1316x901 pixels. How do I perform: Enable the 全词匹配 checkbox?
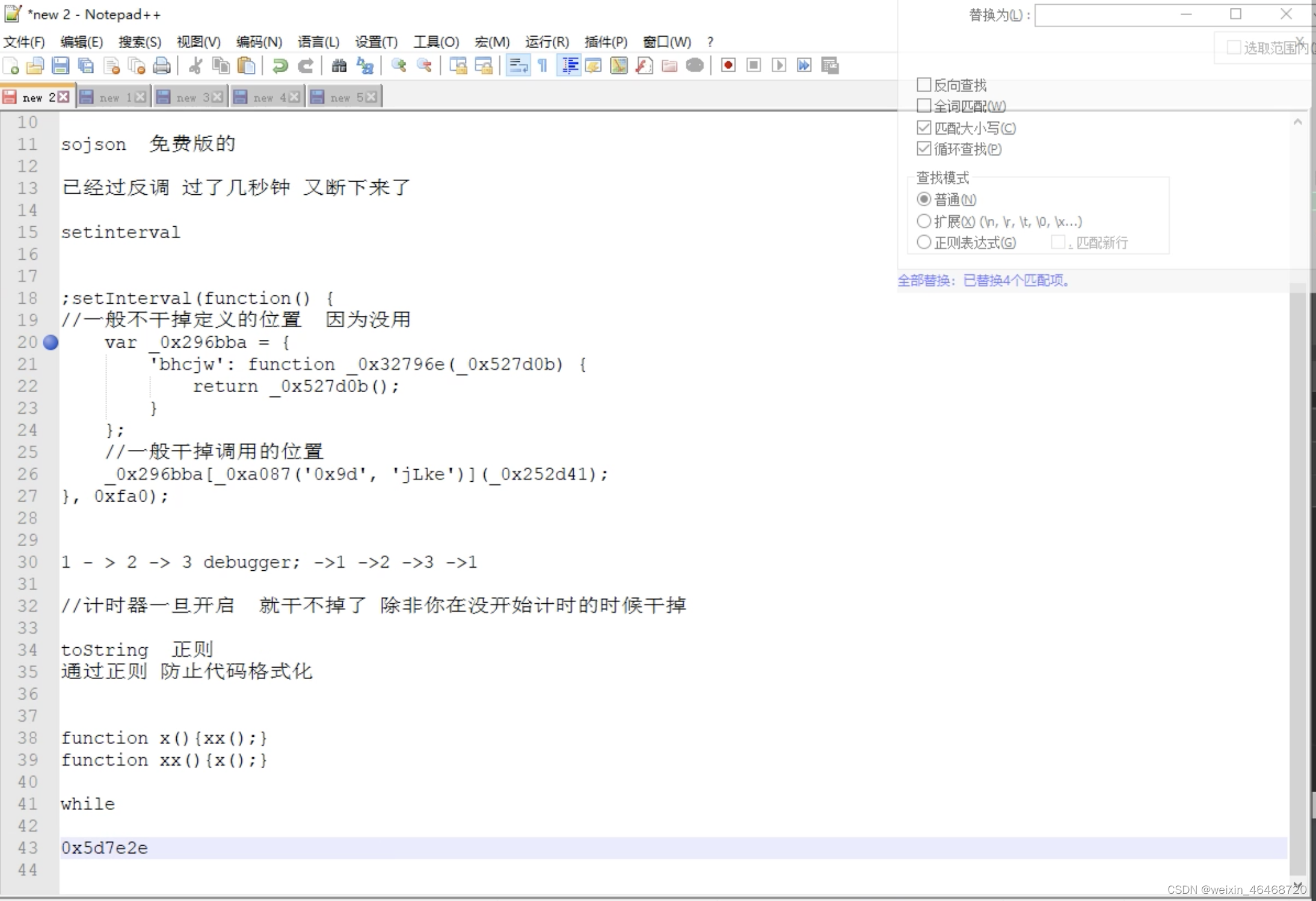pos(924,105)
